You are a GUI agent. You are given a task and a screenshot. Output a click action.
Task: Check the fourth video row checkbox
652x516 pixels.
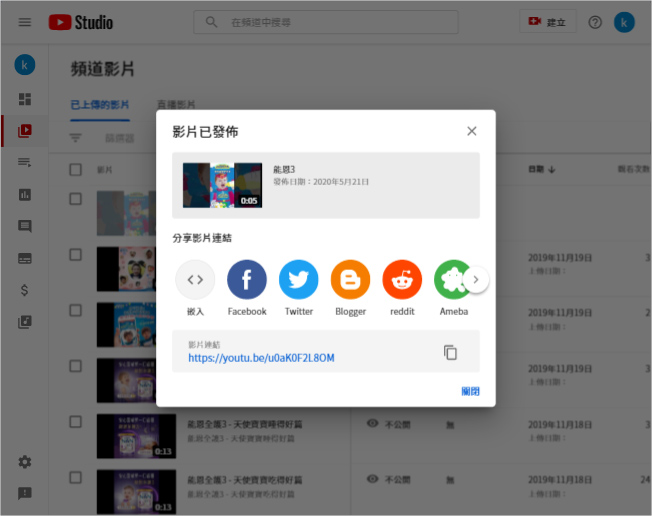(x=75, y=366)
